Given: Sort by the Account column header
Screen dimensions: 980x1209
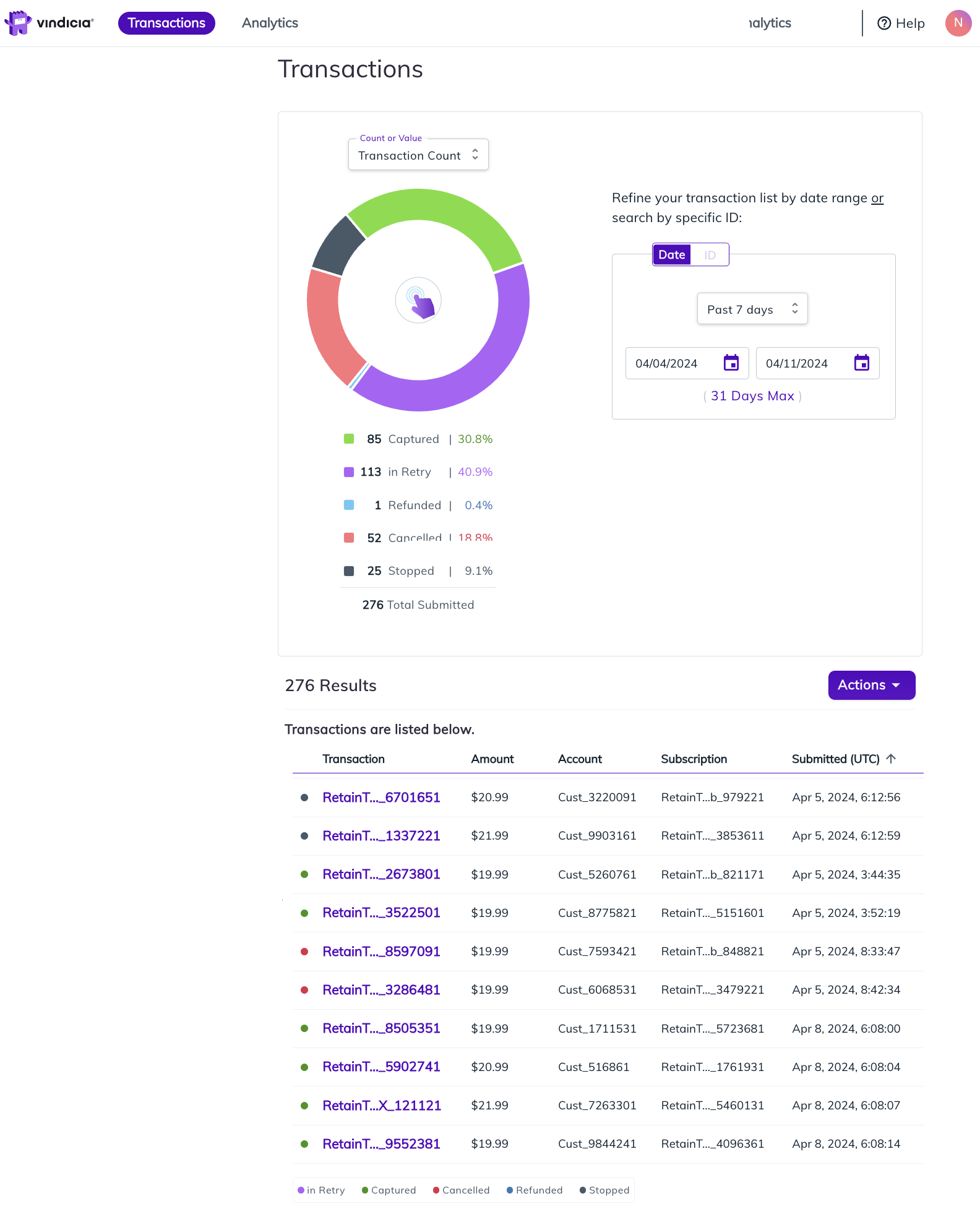Looking at the screenshot, I should 580,759.
